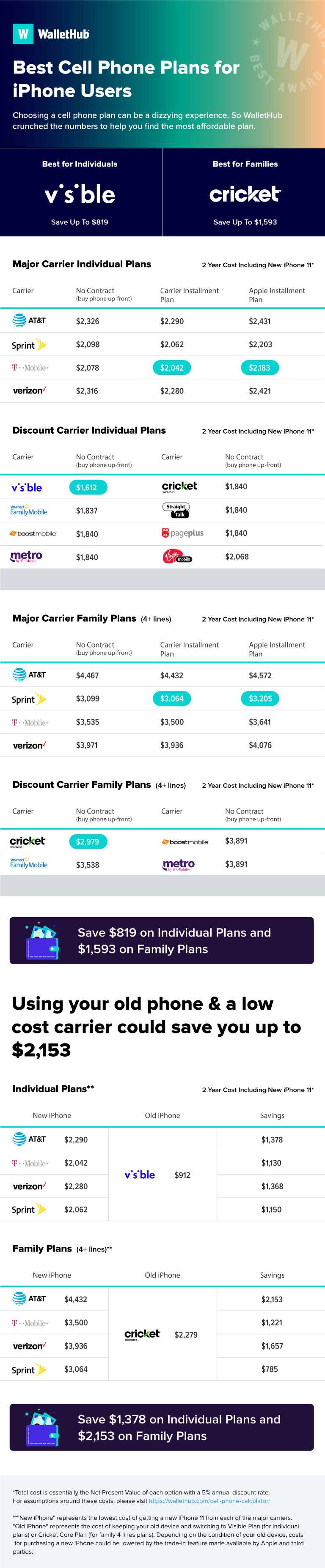The width and height of the screenshot is (325, 1568).
Task: Click the highlighted $2,042 T-Mobile installment price
Action: (x=172, y=368)
